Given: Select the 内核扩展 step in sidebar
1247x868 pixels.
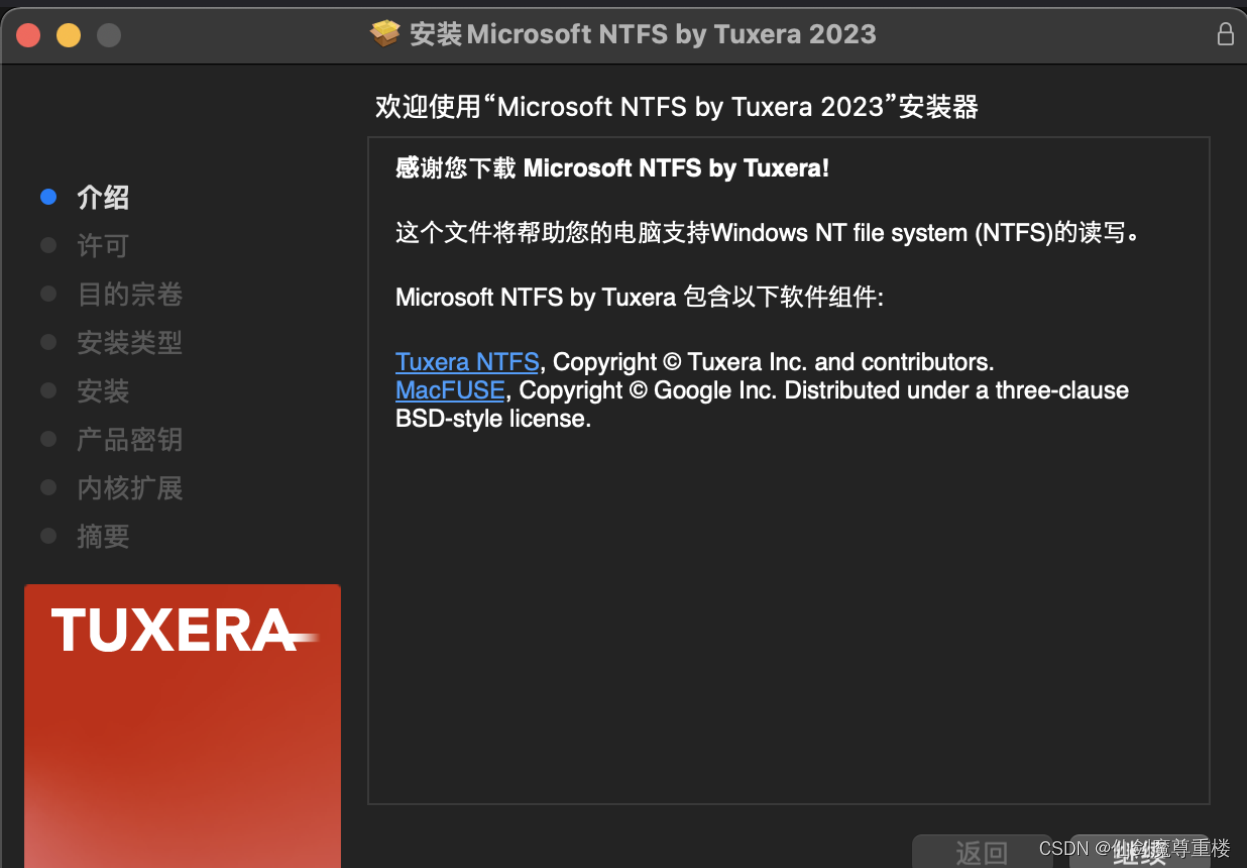Looking at the screenshot, I should pyautogui.click(x=130, y=488).
